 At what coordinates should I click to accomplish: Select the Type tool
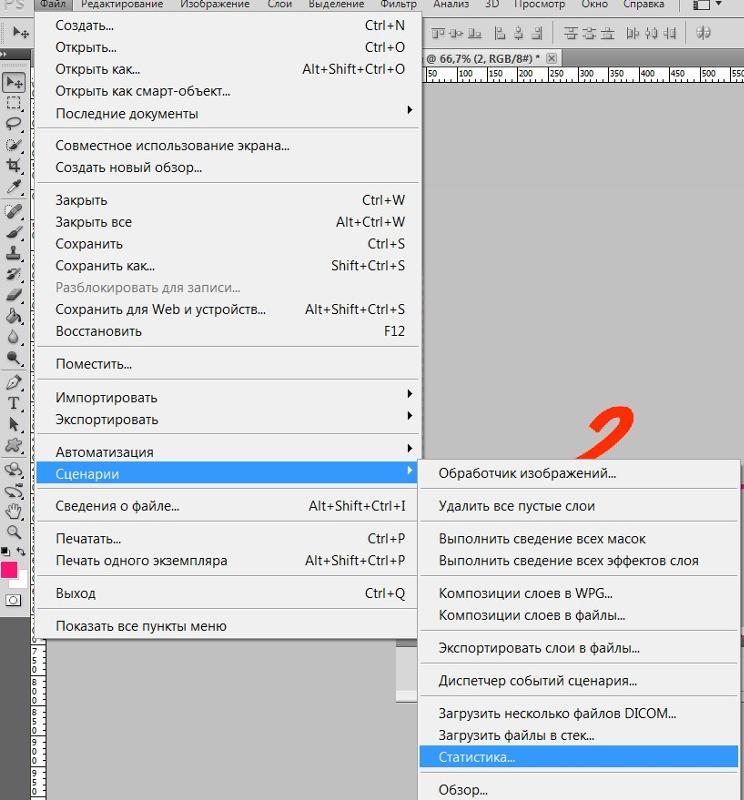14,403
